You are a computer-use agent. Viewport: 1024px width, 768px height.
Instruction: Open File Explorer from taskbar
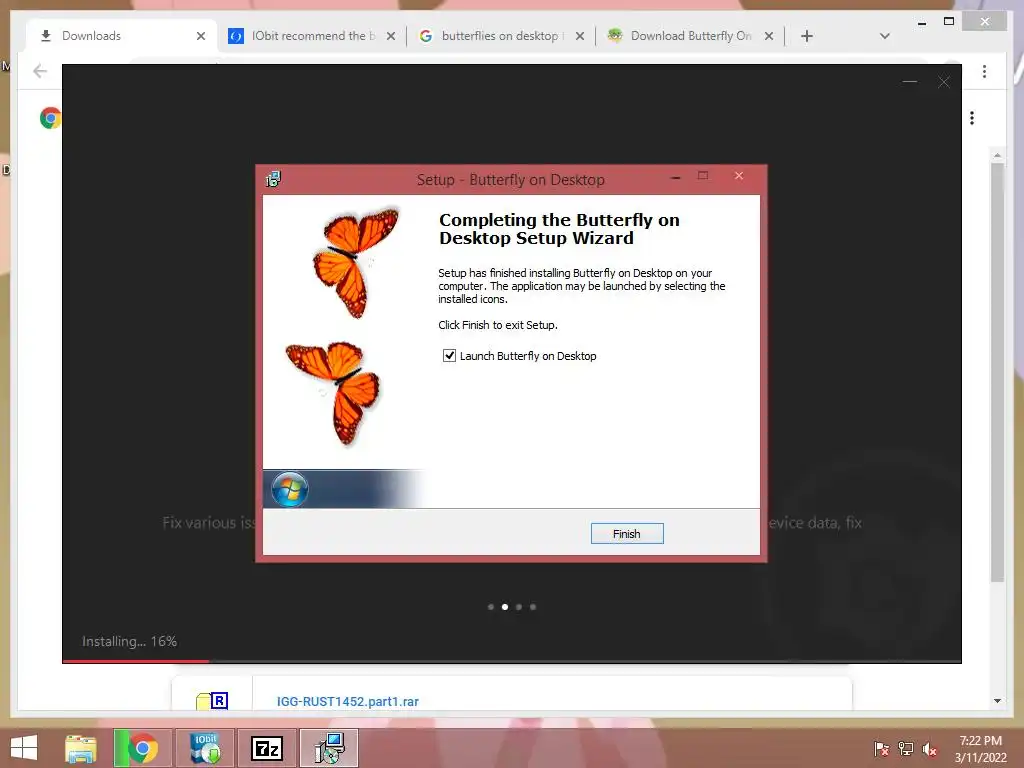coord(81,748)
